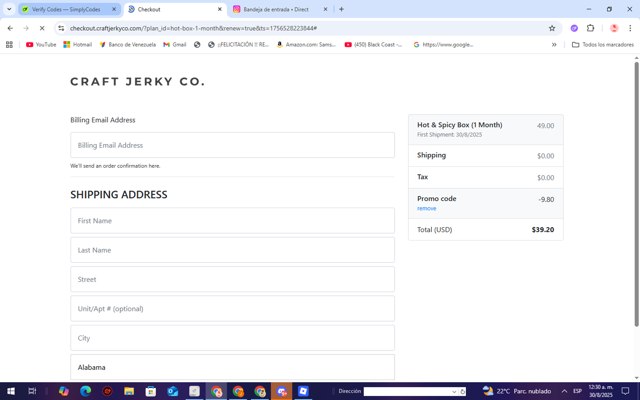Viewport: 640px width, 400px height.
Task: Open the Chrome profile avatar
Action: point(613,28)
